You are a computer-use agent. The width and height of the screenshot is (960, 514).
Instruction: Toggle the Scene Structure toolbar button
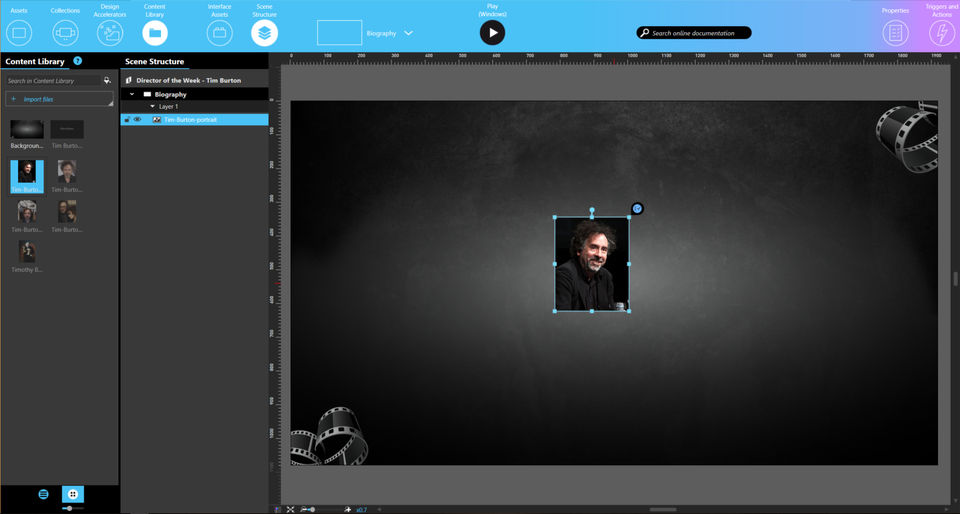pos(264,33)
